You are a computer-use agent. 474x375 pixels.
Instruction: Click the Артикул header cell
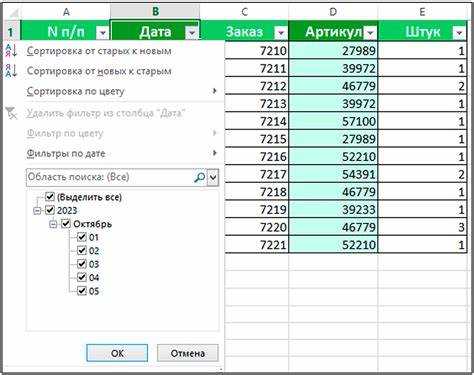pyautogui.click(x=333, y=32)
